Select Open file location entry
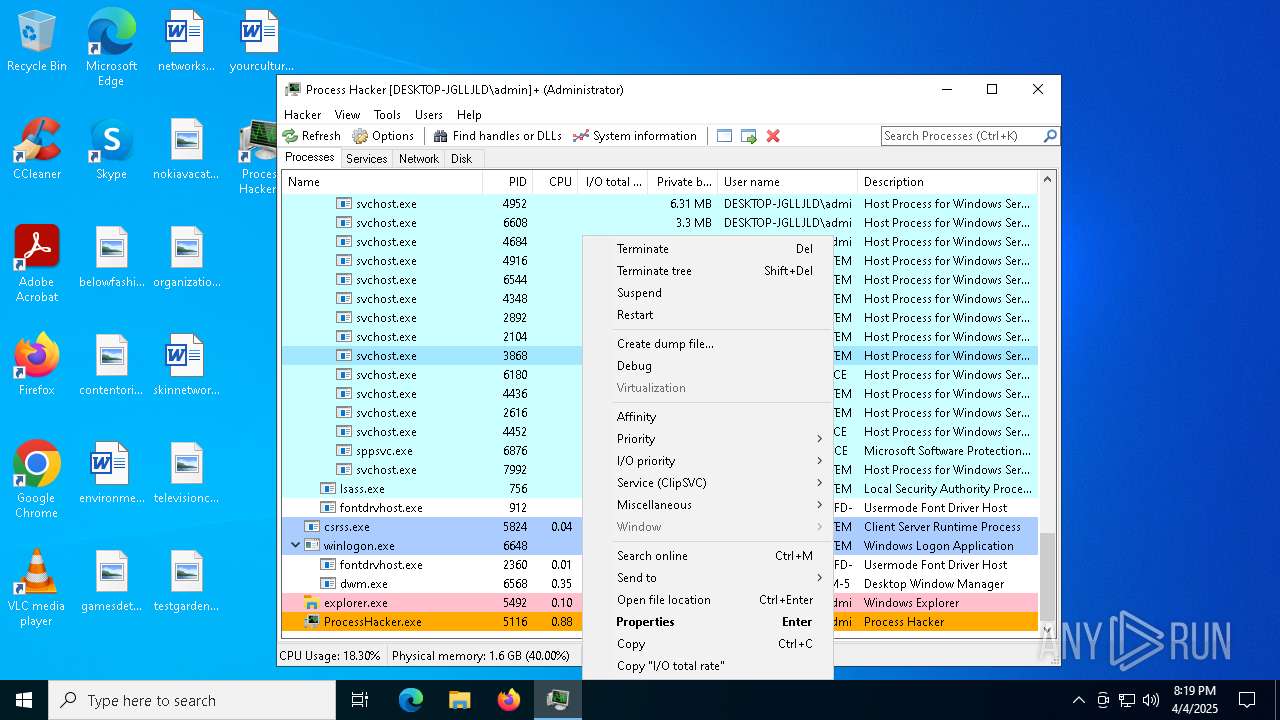Image resolution: width=1280 pixels, height=720 pixels. coord(708,600)
